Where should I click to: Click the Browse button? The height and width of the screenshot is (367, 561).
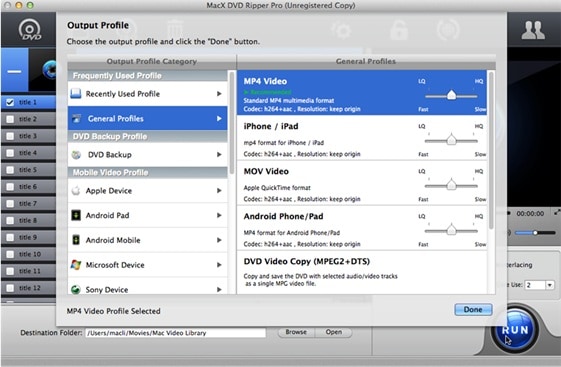click(x=296, y=332)
